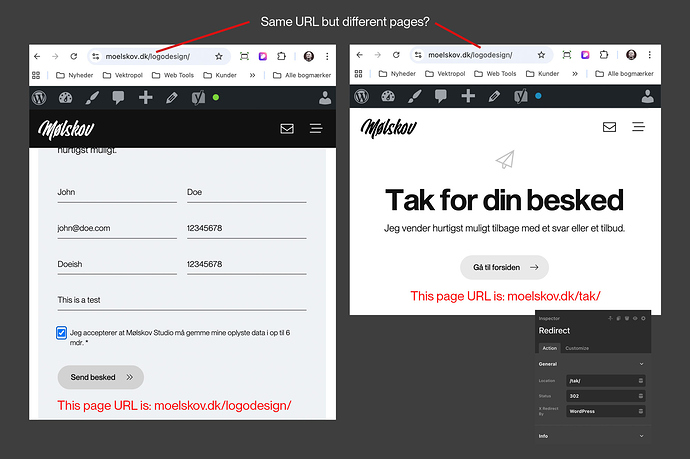Open hamburger menu on the Tak page

639,127
